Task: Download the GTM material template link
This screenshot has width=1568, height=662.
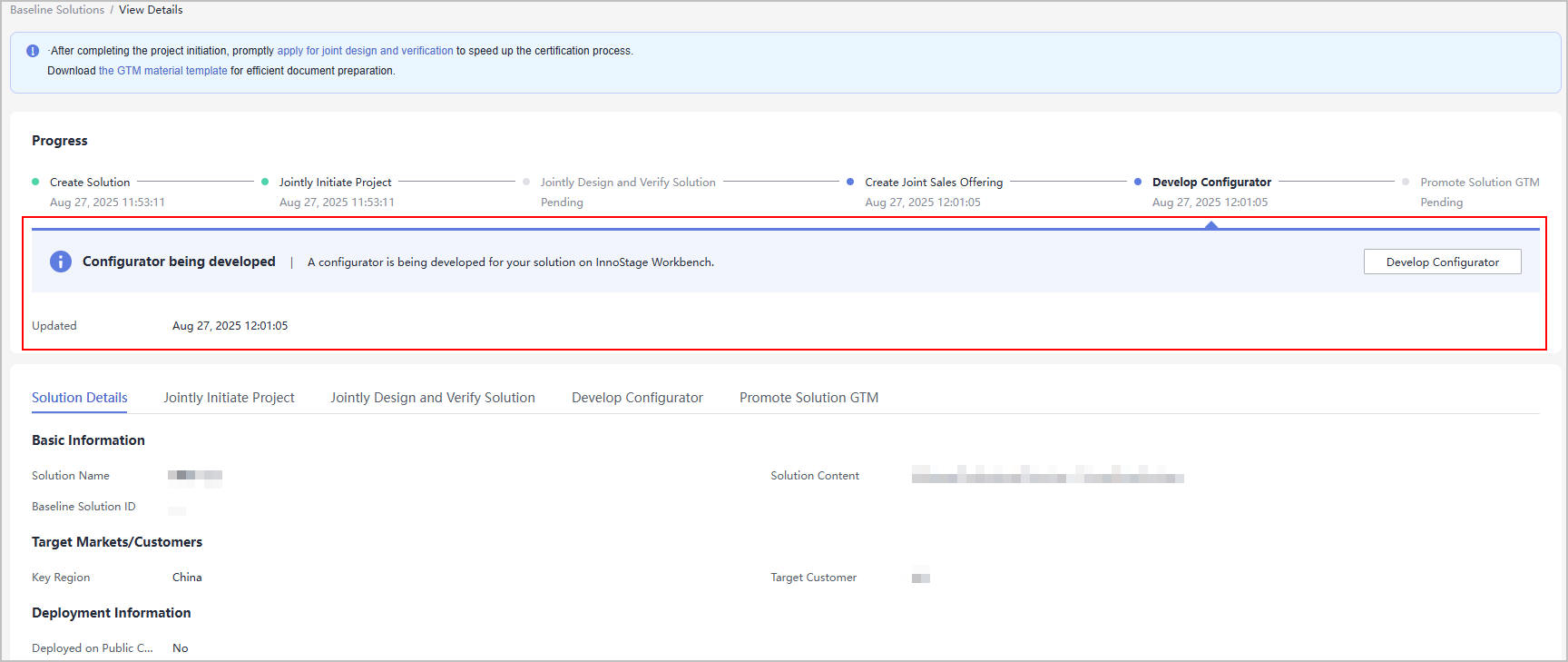Action: pyautogui.click(x=162, y=71)
